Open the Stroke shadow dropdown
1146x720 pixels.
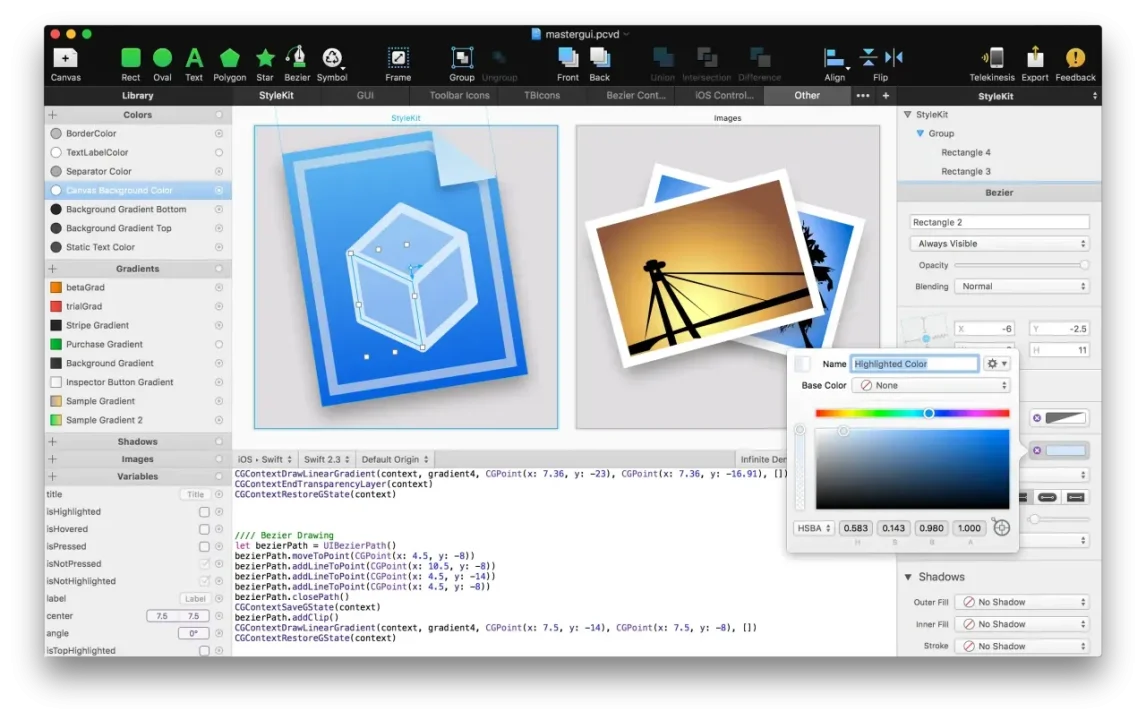(1022, 646)
